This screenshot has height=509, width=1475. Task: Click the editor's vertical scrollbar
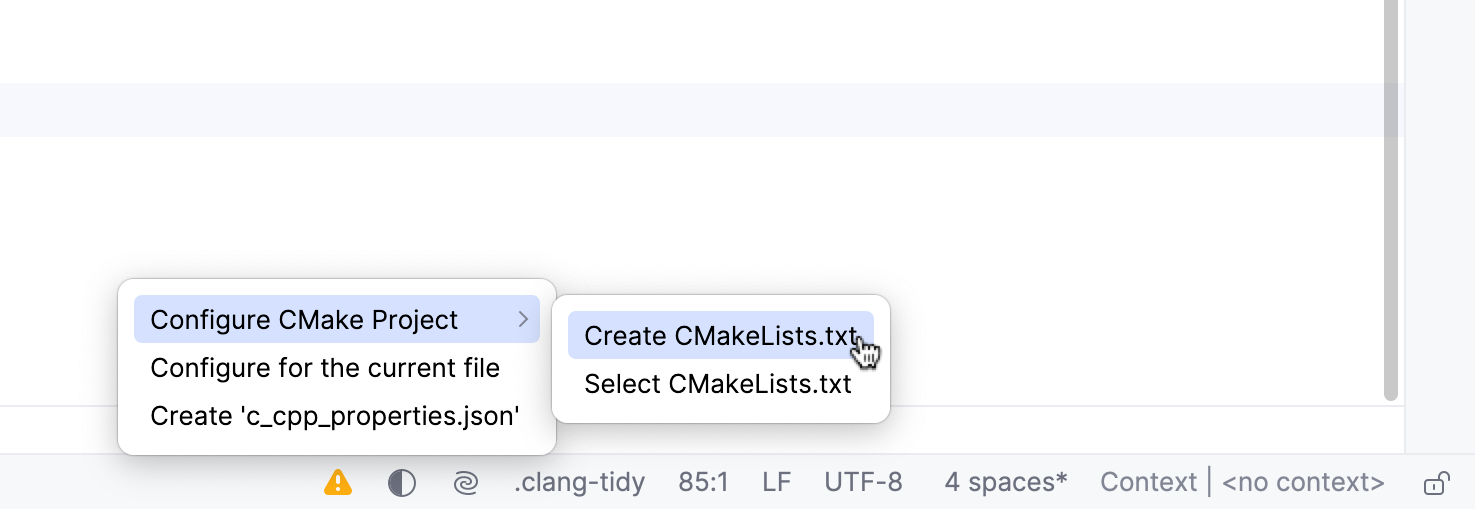1390,200
